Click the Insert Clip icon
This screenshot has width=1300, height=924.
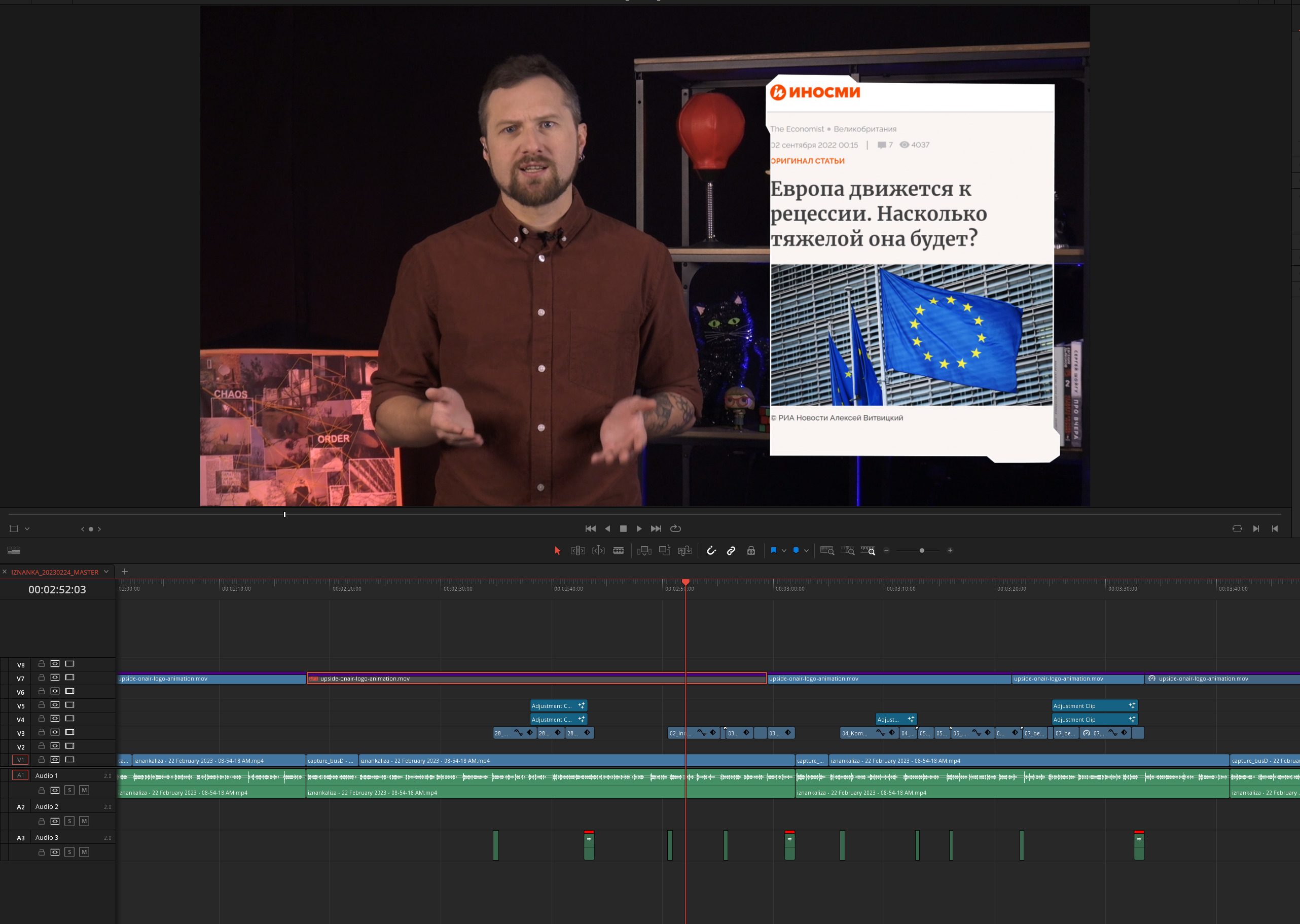point(644,550)
